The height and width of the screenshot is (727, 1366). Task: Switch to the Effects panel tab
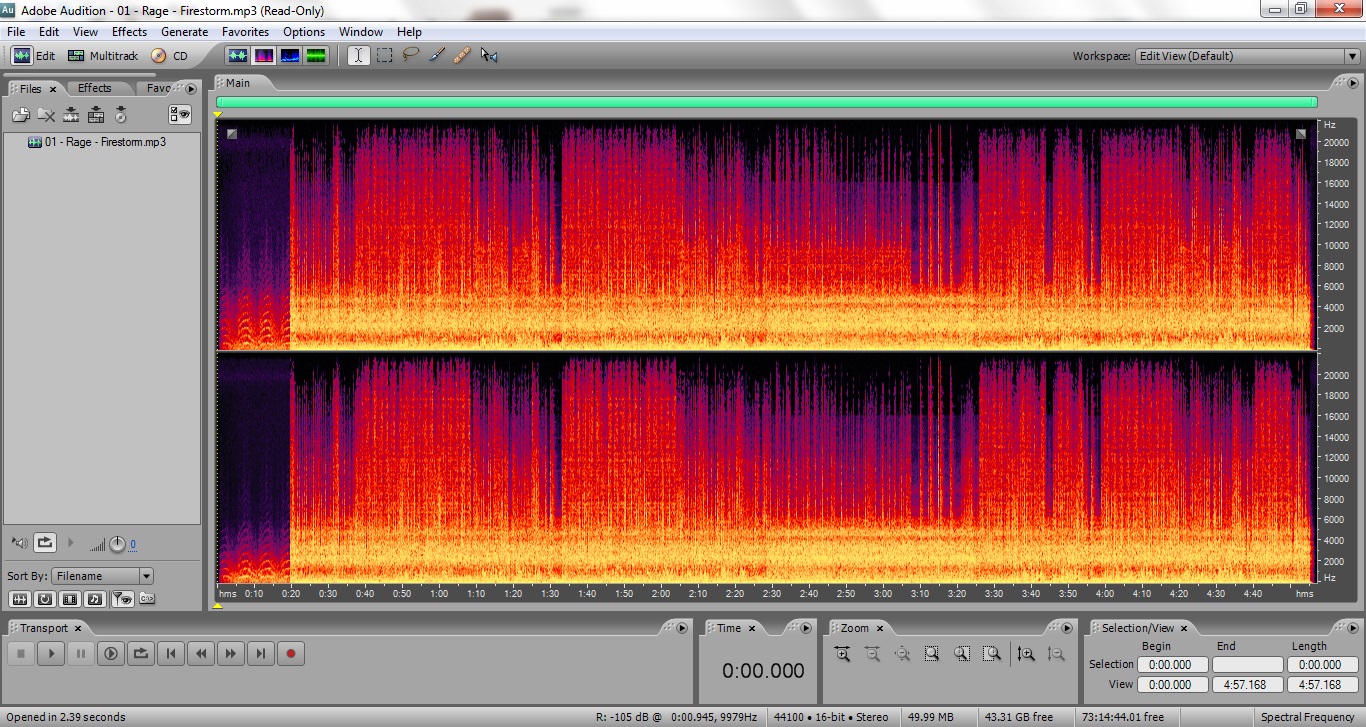pos(95,88)
